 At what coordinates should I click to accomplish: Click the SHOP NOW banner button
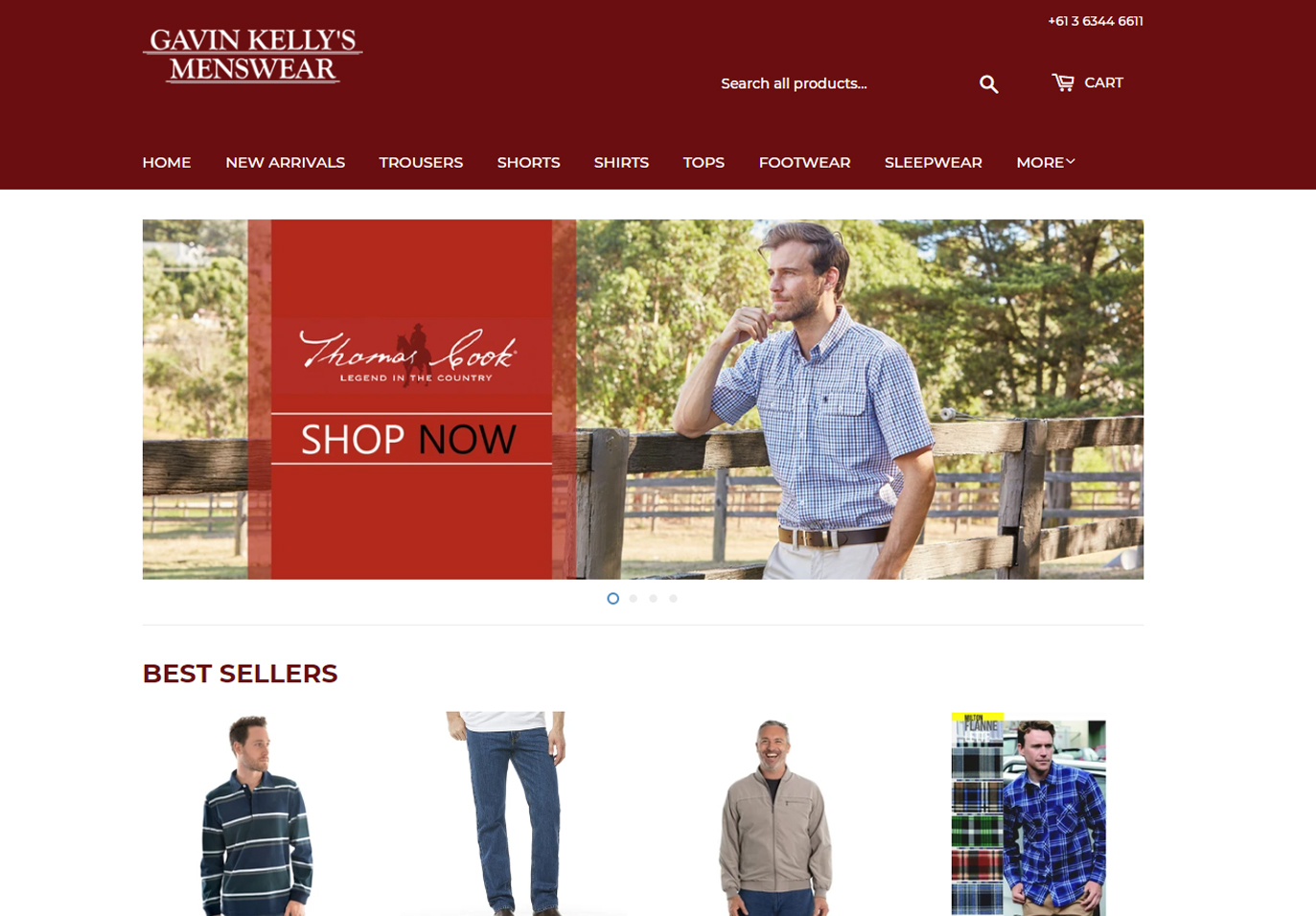pyautogui.click(x=410, y=439)
